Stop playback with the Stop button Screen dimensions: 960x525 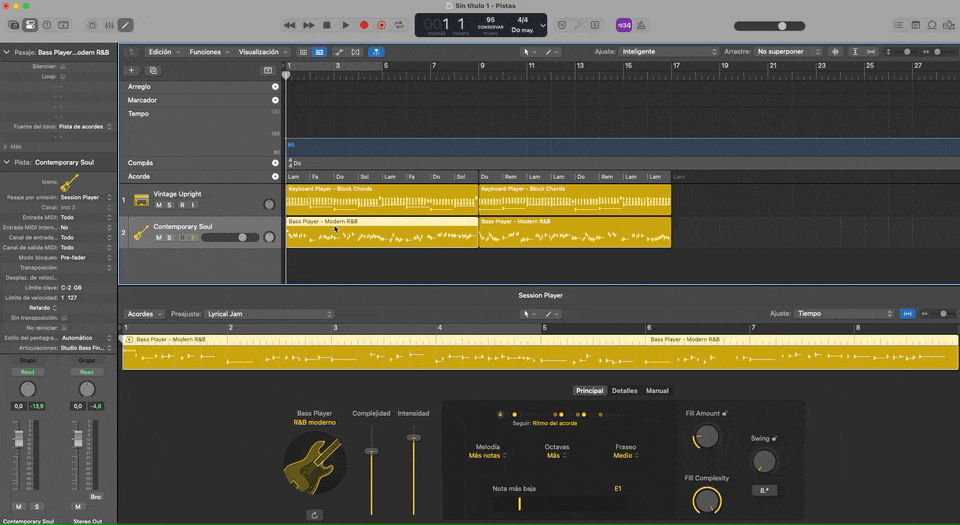327,25
